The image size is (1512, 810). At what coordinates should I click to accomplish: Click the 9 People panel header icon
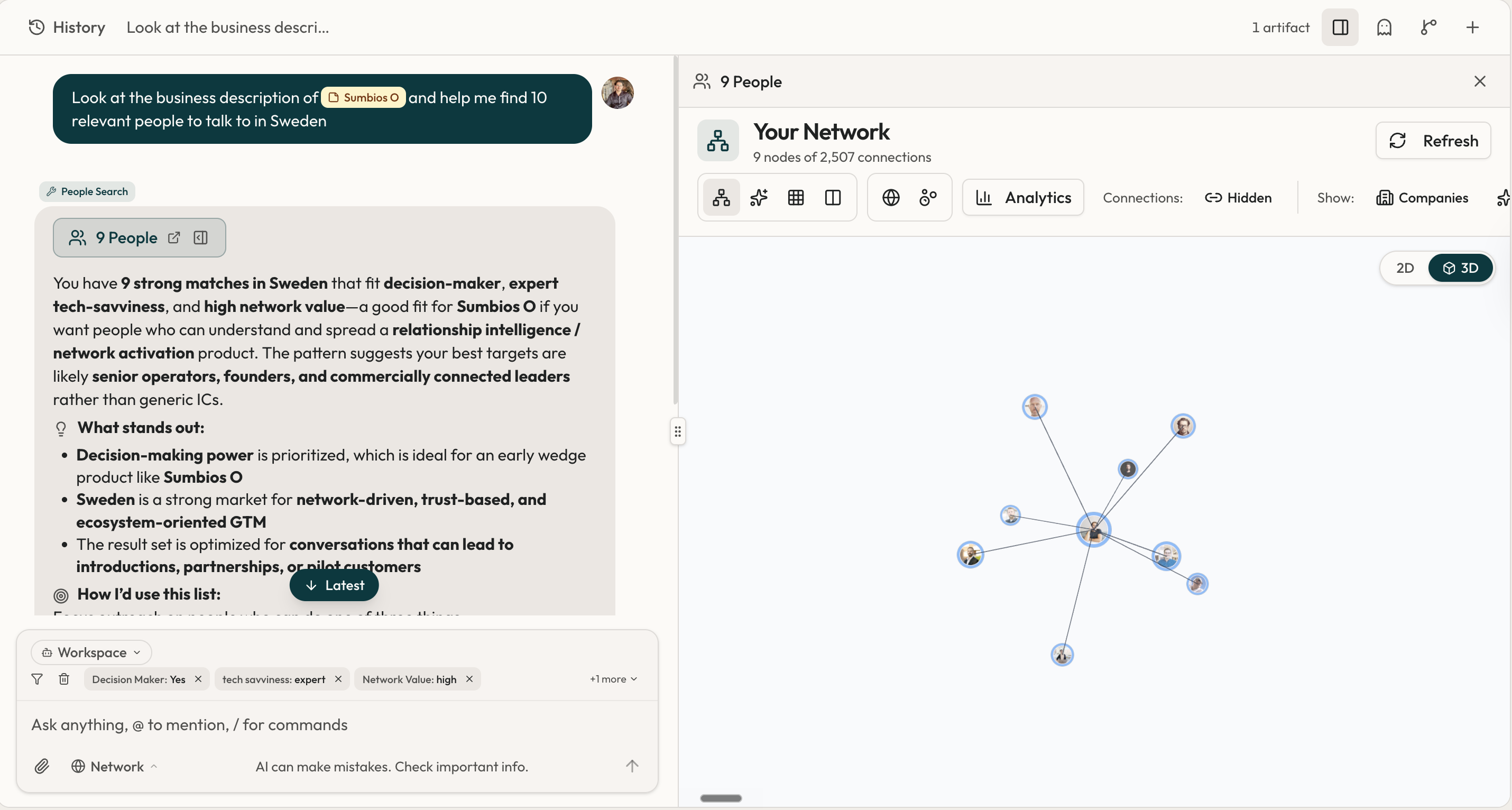click(702, 81)
